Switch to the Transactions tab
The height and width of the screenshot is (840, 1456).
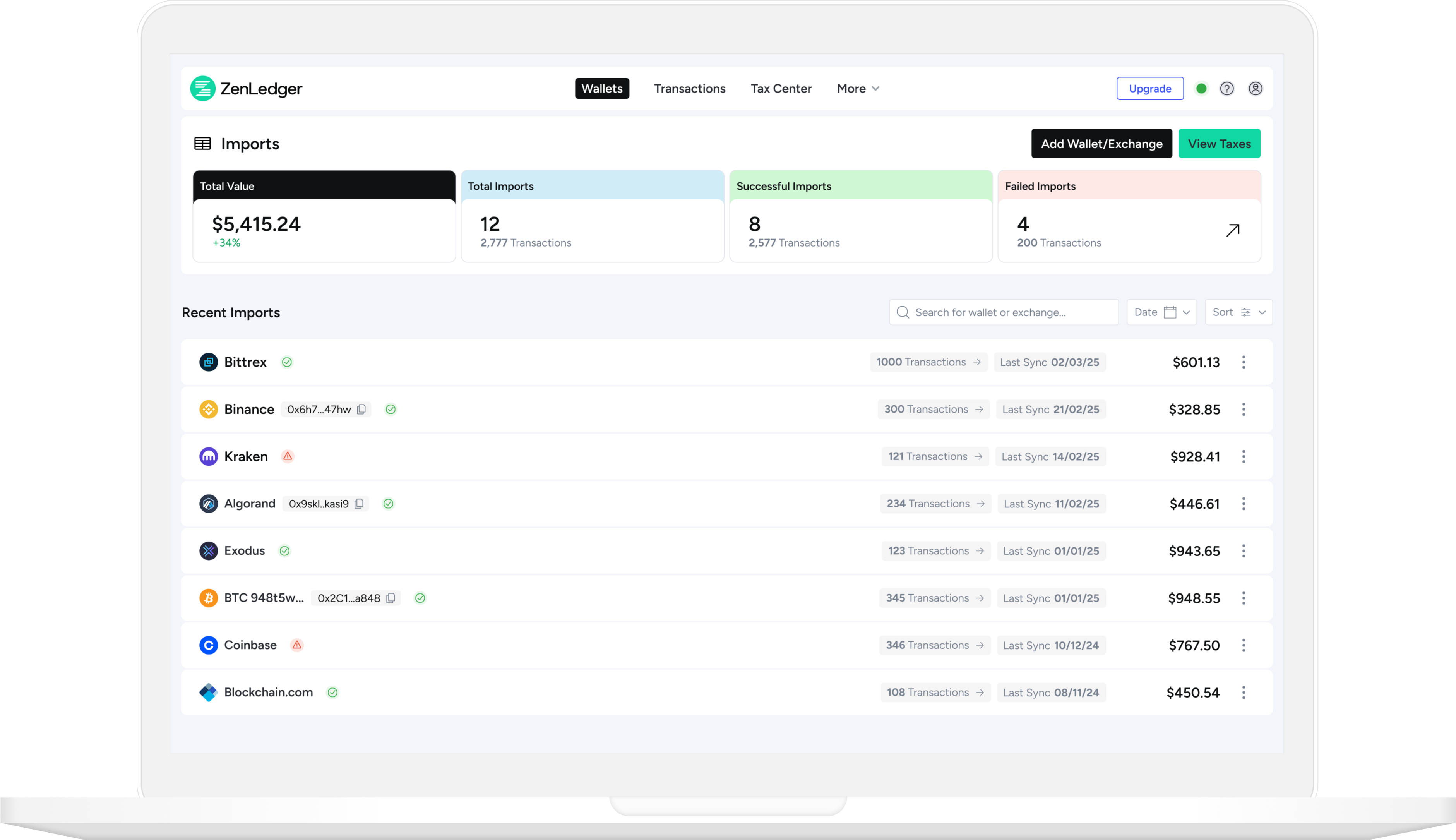click(690, 88)
